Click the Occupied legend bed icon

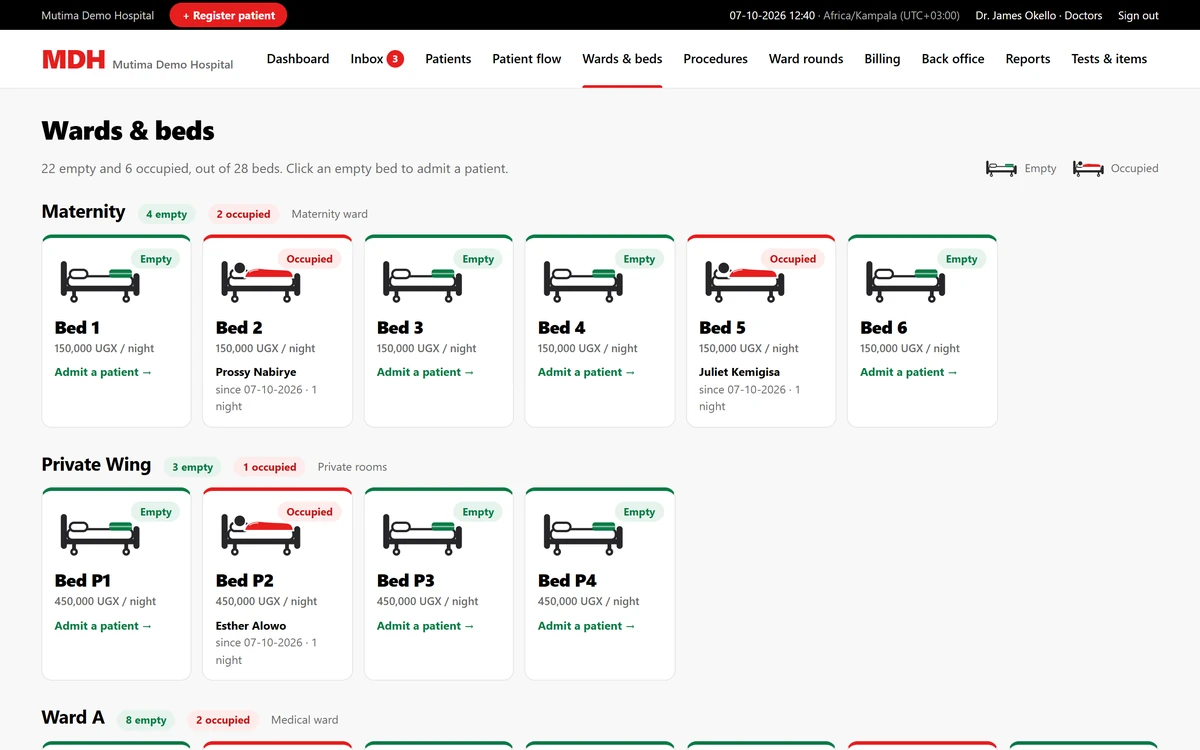coord(1088,168)
